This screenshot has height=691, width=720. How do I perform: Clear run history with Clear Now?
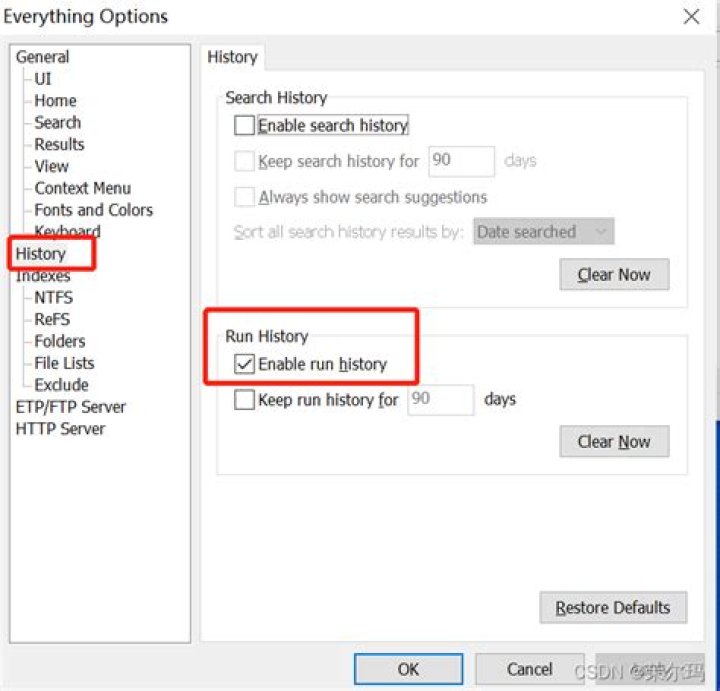[x=614, y=441]
